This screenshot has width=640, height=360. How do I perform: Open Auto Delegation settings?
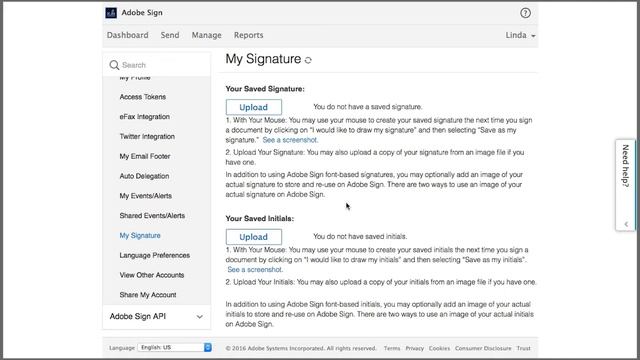[x=144, y=176]
